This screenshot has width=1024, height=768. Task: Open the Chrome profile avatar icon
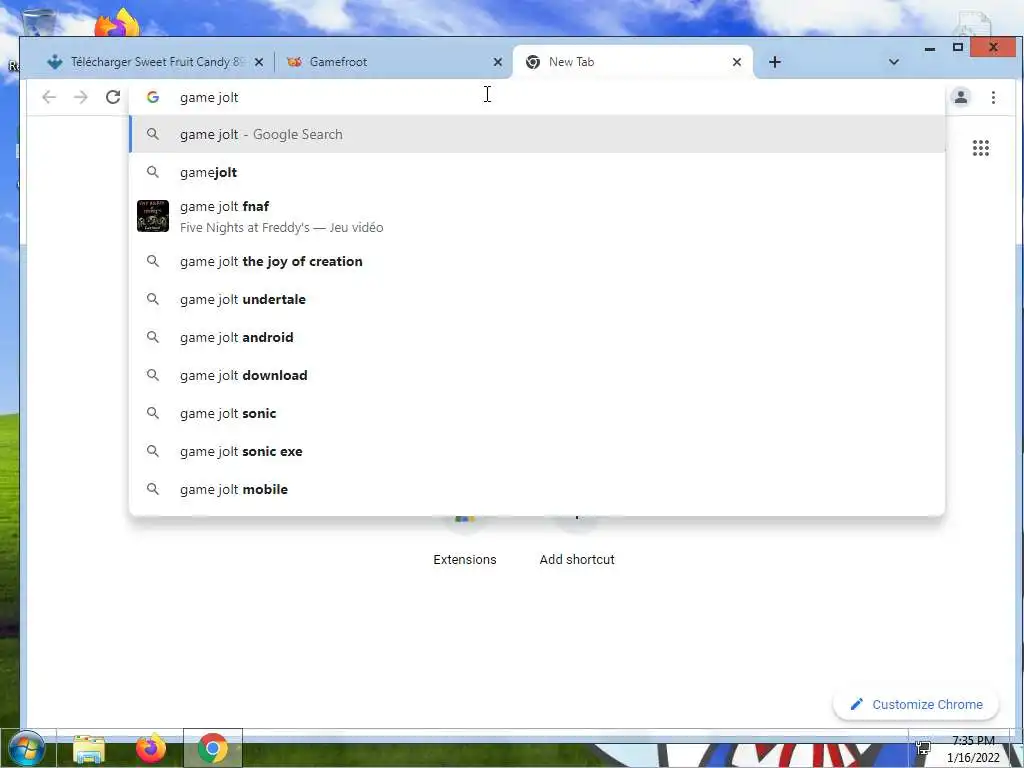pos(961,97)
